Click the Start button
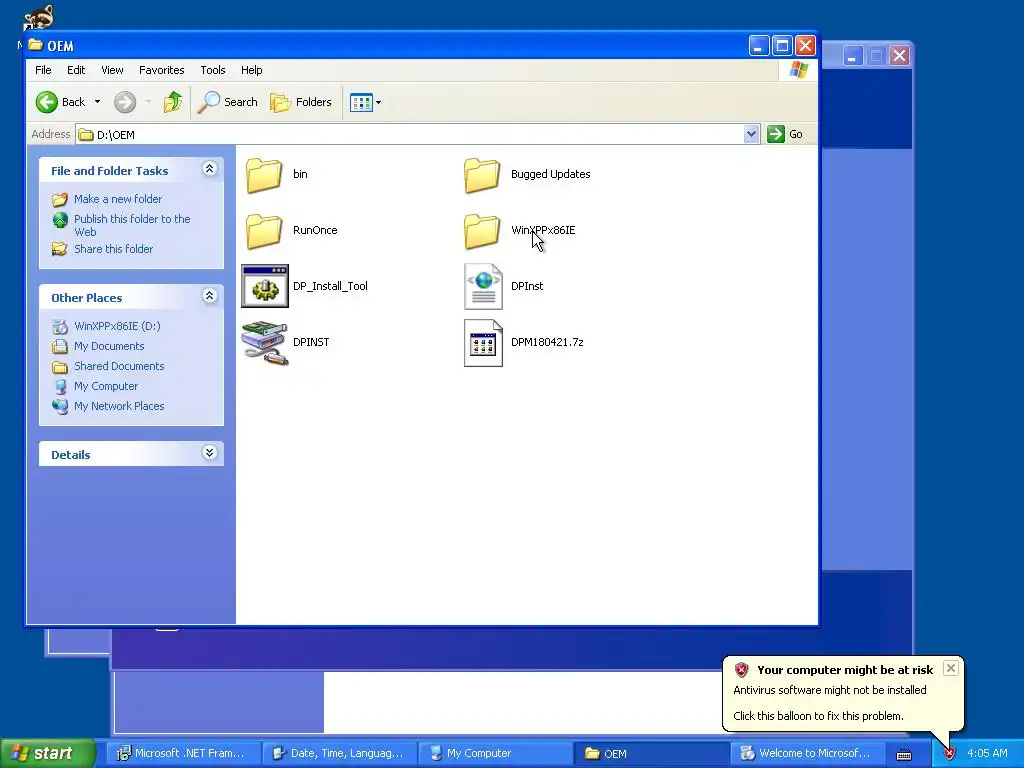 (47, 753)
